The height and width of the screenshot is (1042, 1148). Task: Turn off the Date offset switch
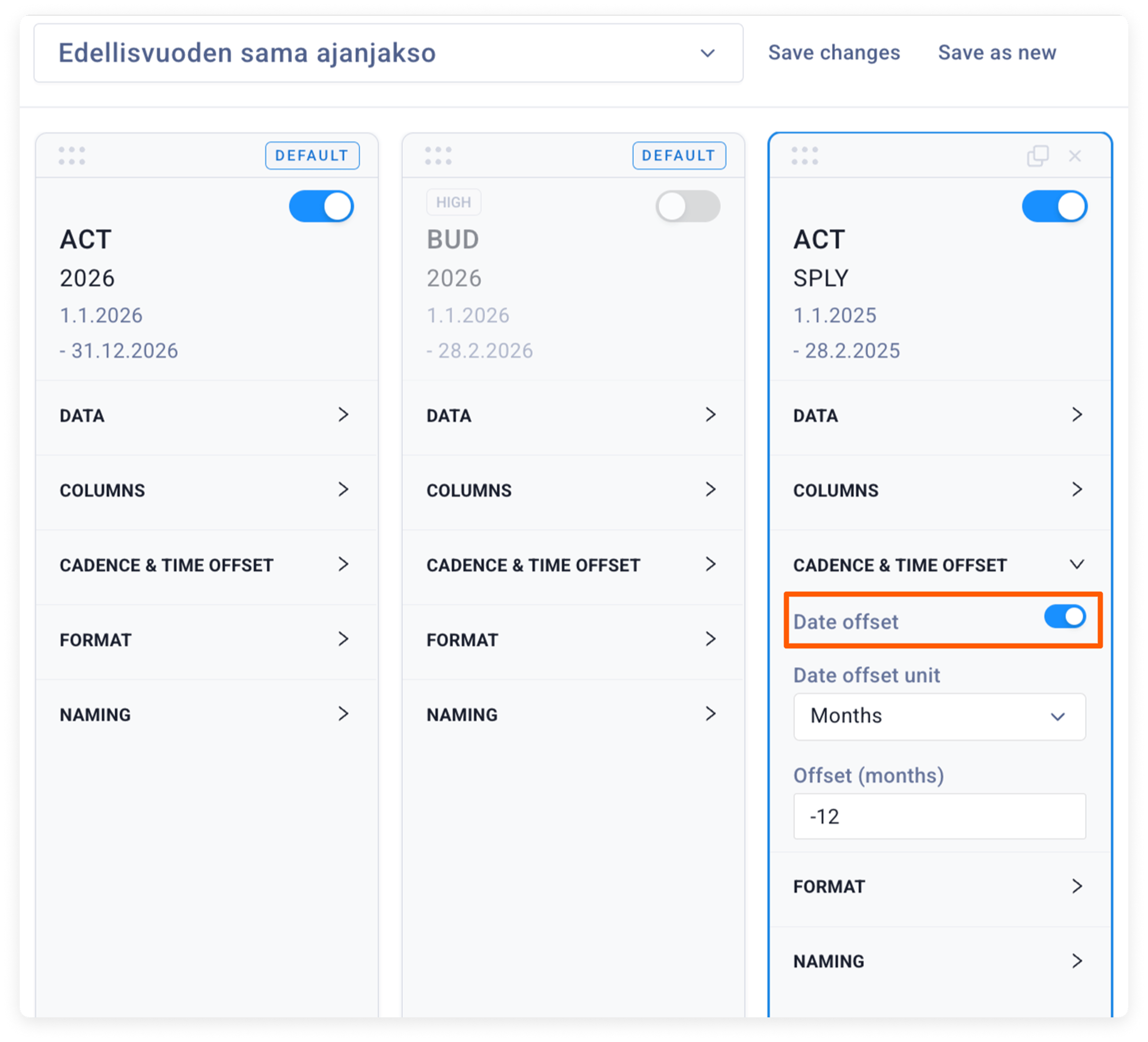coord(1065,617)
